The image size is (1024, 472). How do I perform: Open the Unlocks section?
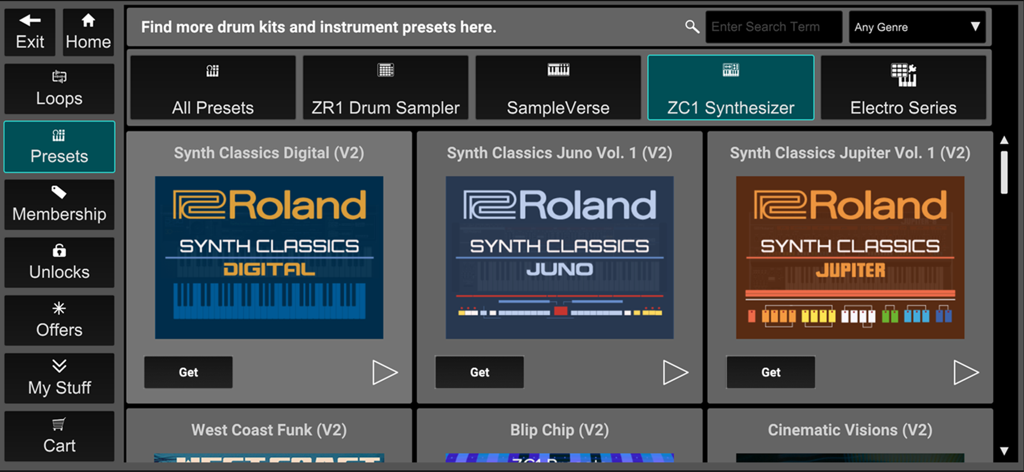(x=59, y=262)
